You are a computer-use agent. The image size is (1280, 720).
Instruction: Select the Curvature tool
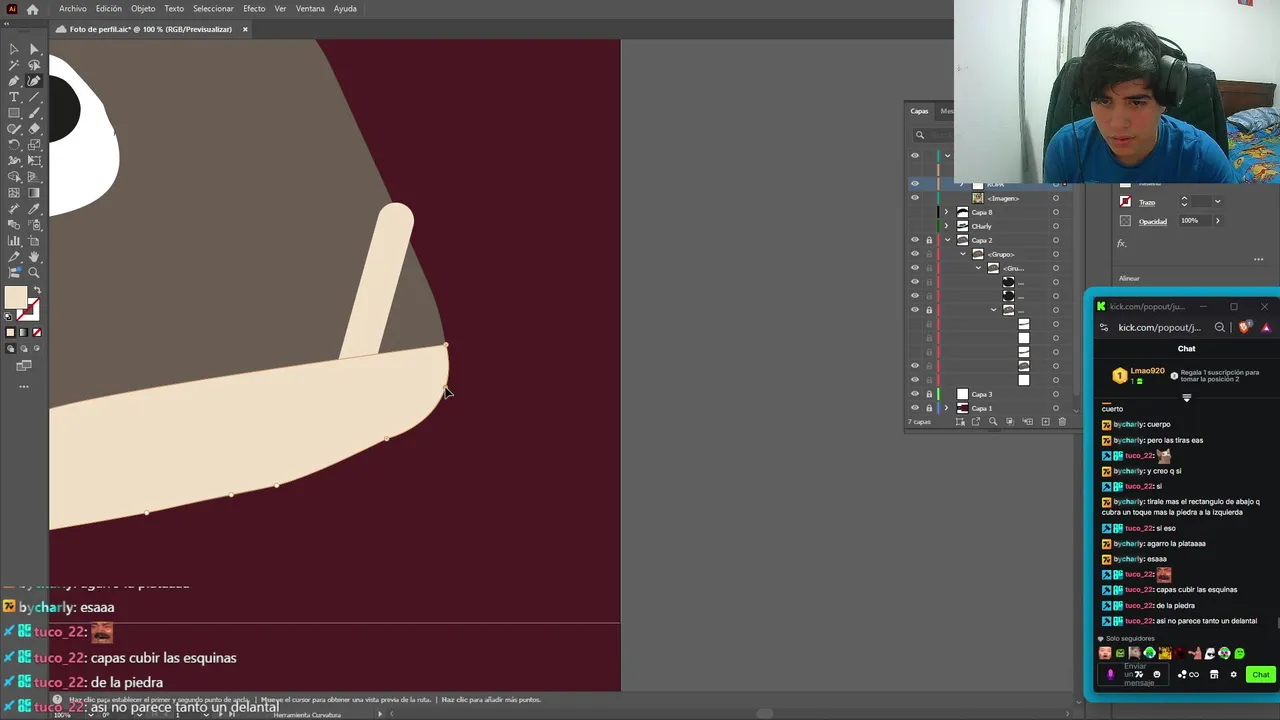click(x=34, y=81)
